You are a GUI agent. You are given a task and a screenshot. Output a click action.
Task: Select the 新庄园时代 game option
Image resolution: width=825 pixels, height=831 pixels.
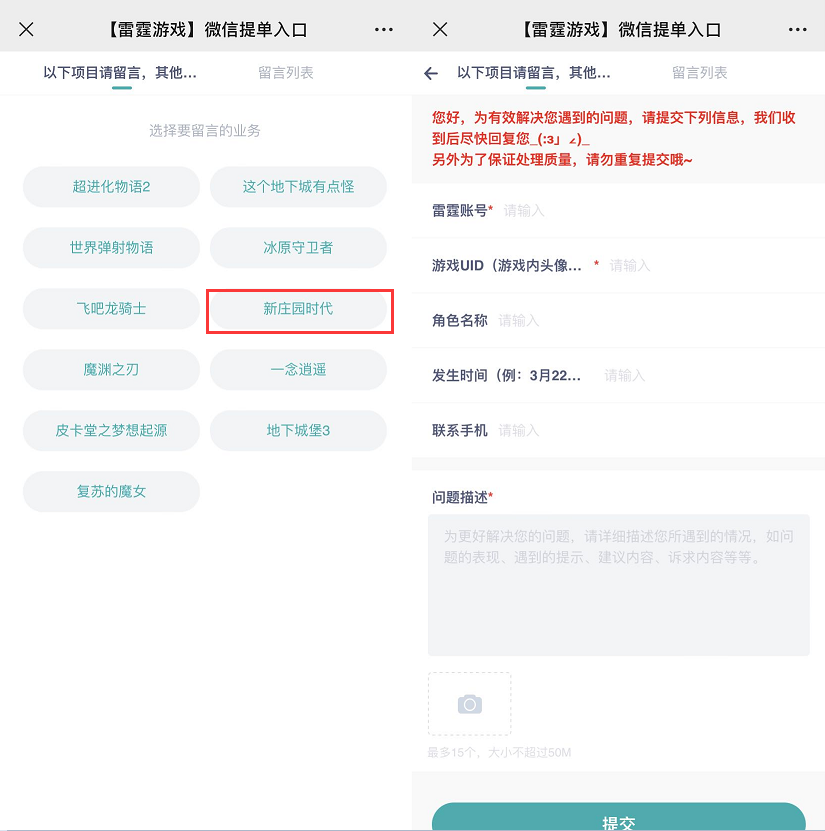coord(298,309)
